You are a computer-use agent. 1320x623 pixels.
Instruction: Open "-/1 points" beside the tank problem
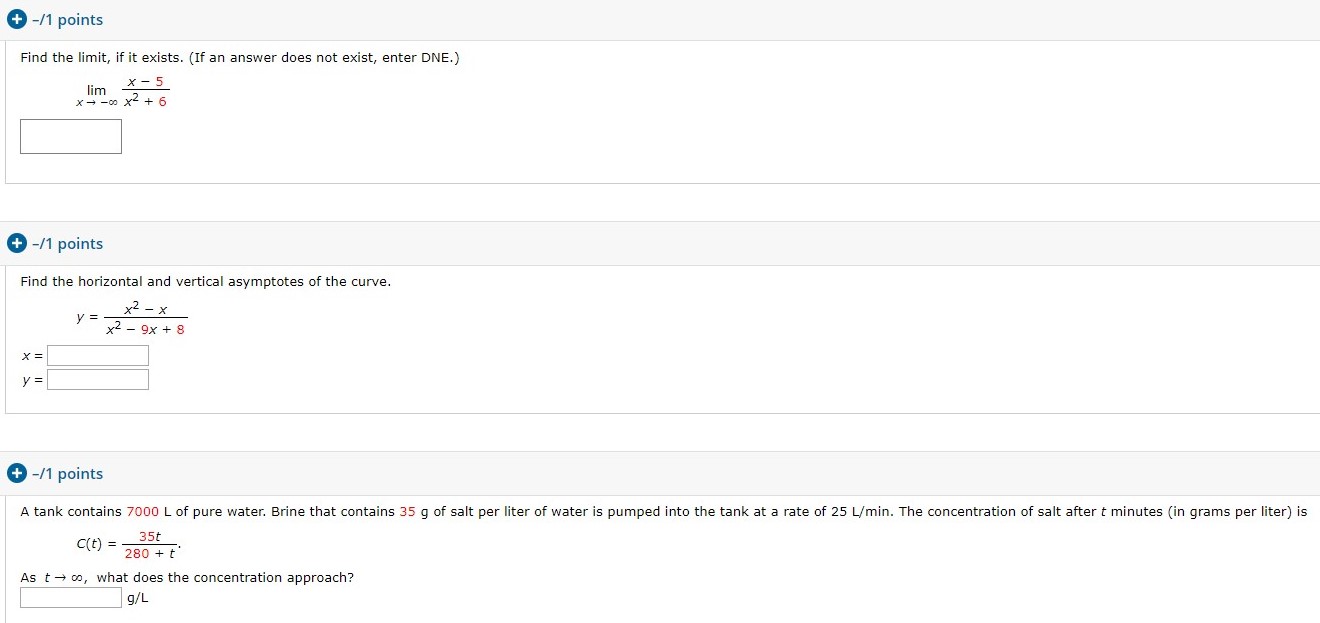click(66, 473)
